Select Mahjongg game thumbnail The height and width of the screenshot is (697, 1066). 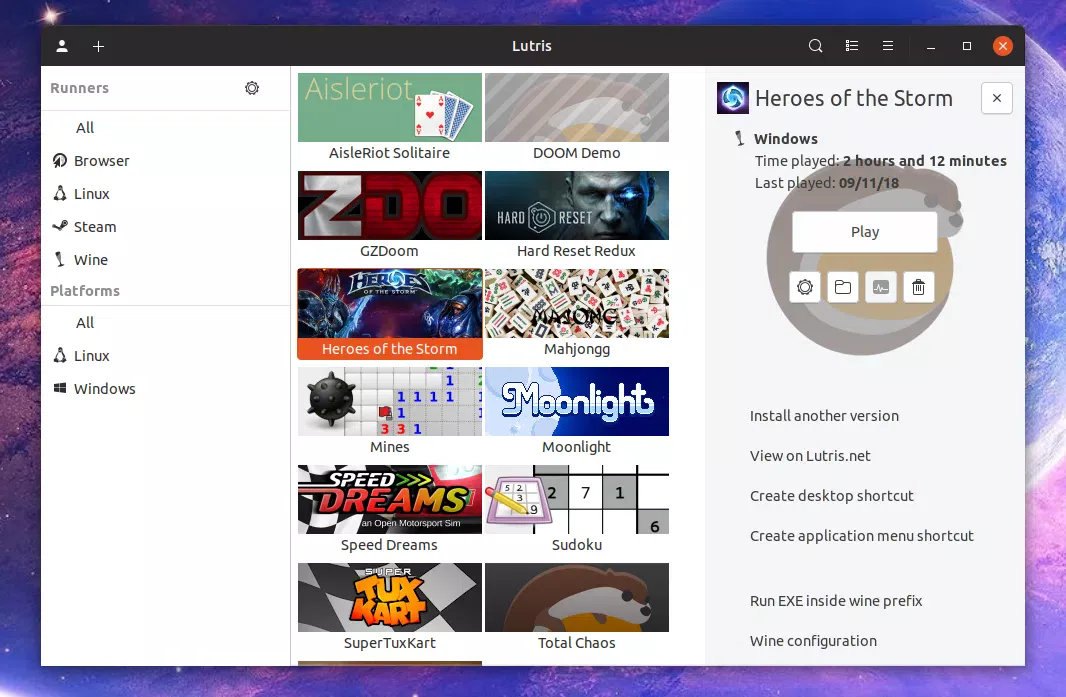[x=577, y=303]
